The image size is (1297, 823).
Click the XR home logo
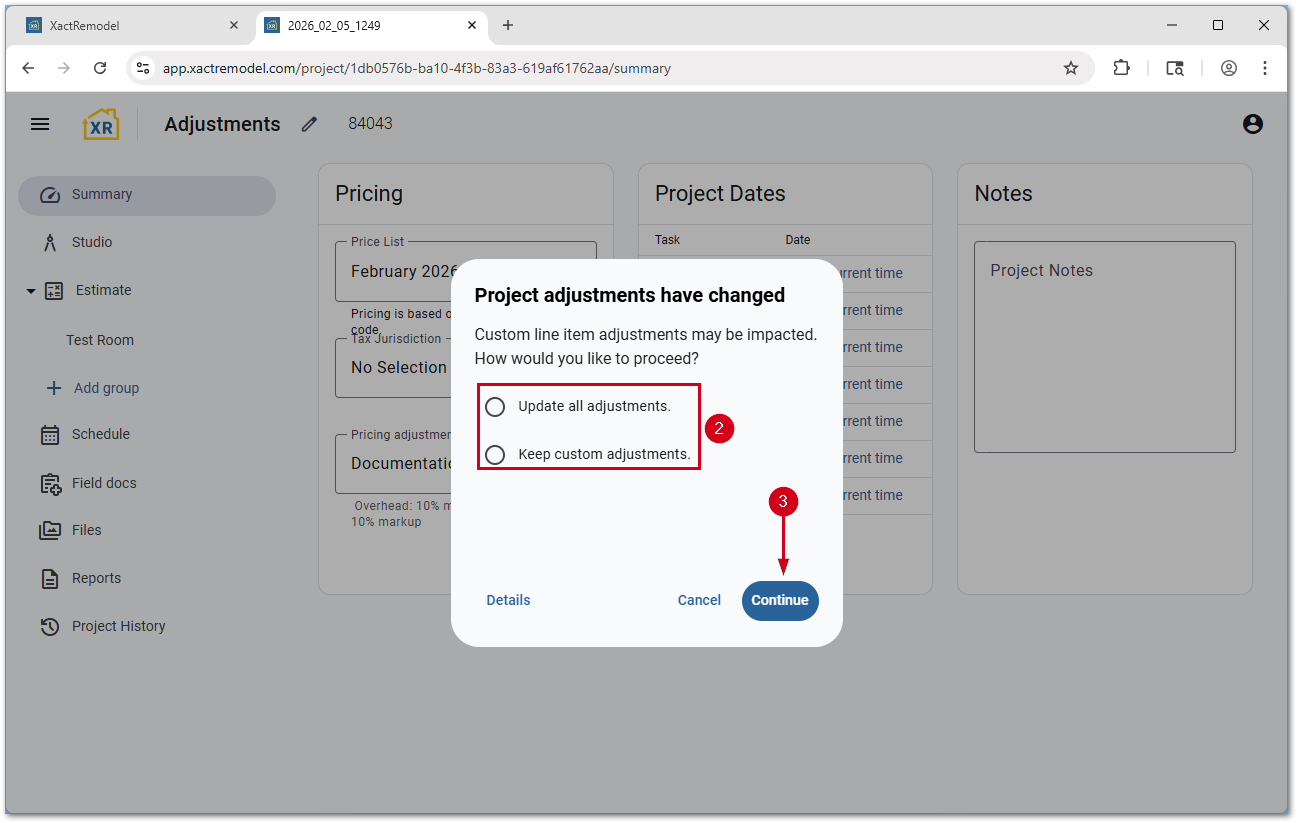[100, 123]
